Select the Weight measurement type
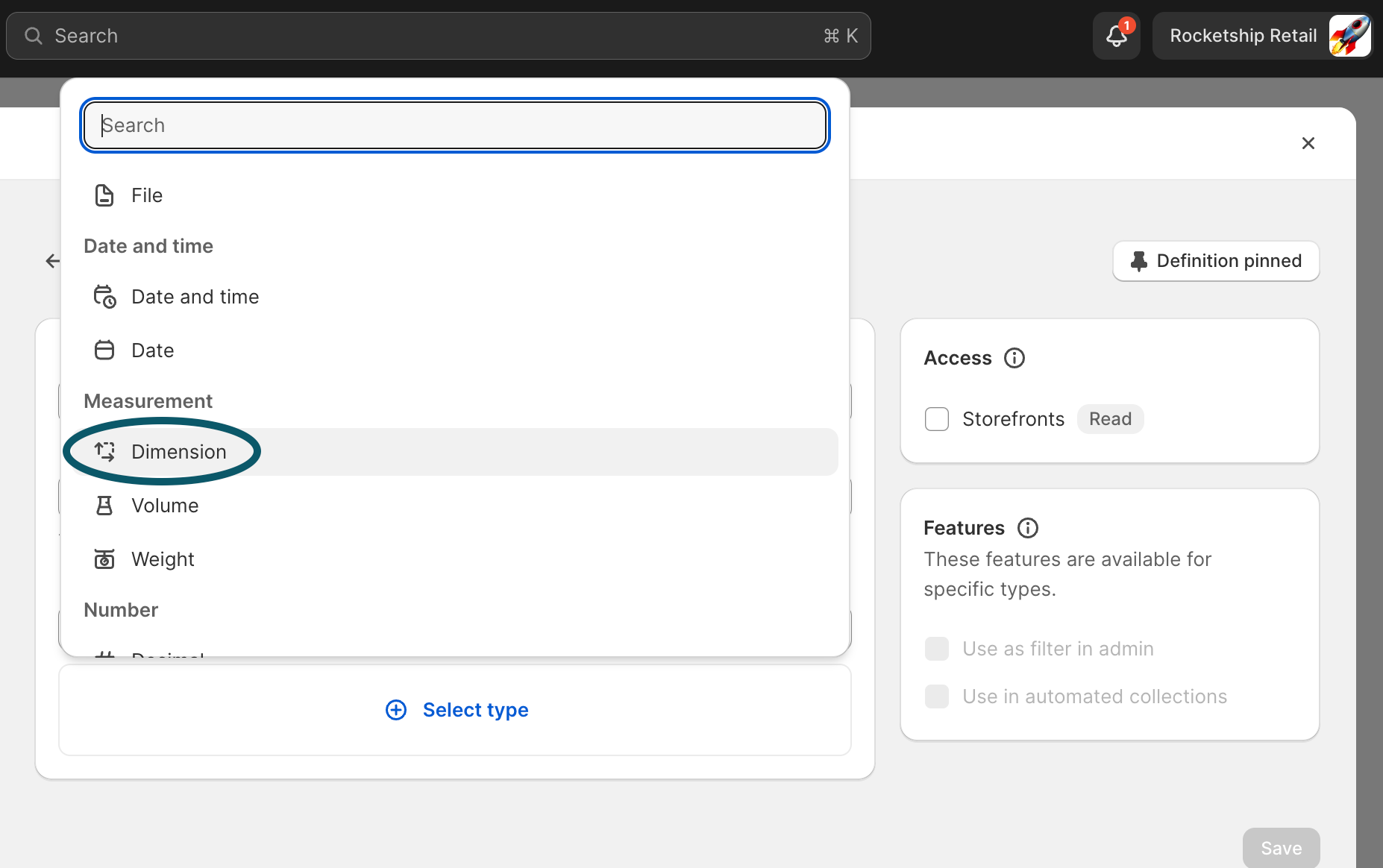The width and height of the screenshot is (1383, 868). point(163,559)
